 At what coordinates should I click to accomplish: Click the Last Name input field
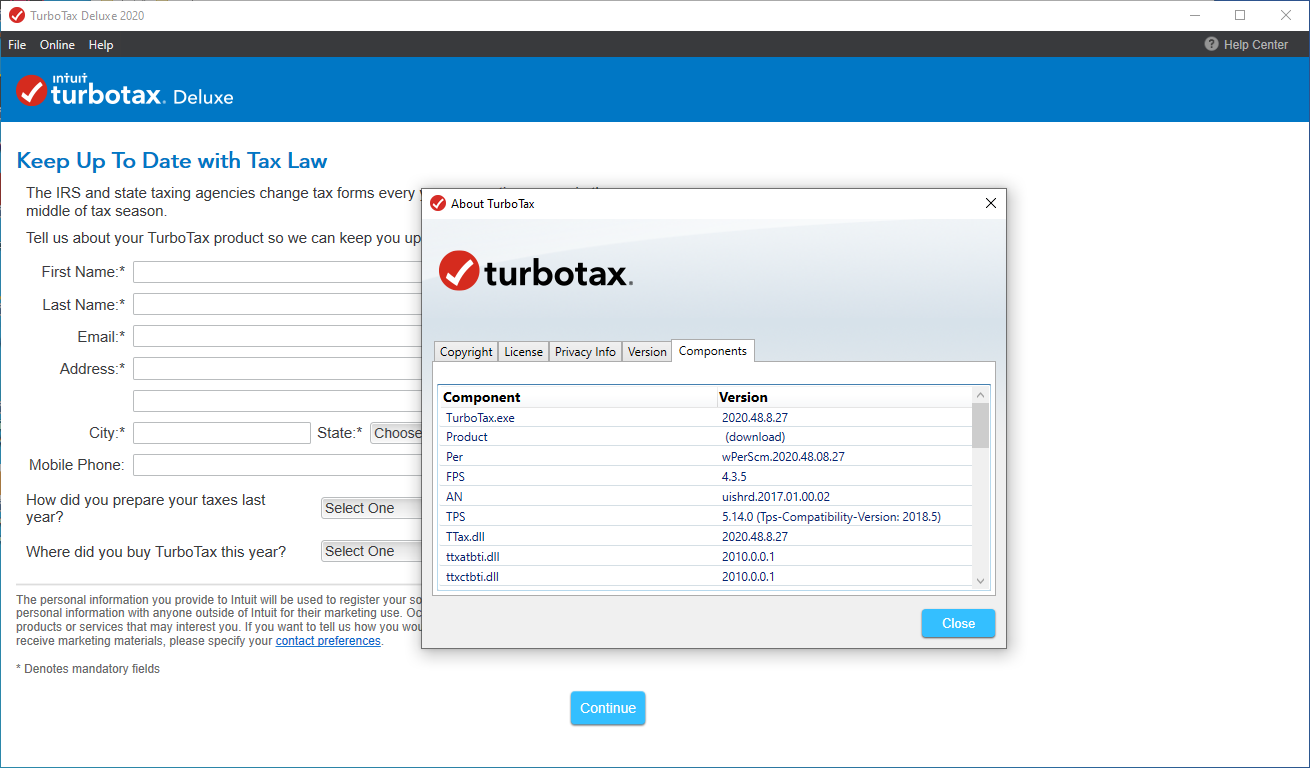tap(277, 304)
